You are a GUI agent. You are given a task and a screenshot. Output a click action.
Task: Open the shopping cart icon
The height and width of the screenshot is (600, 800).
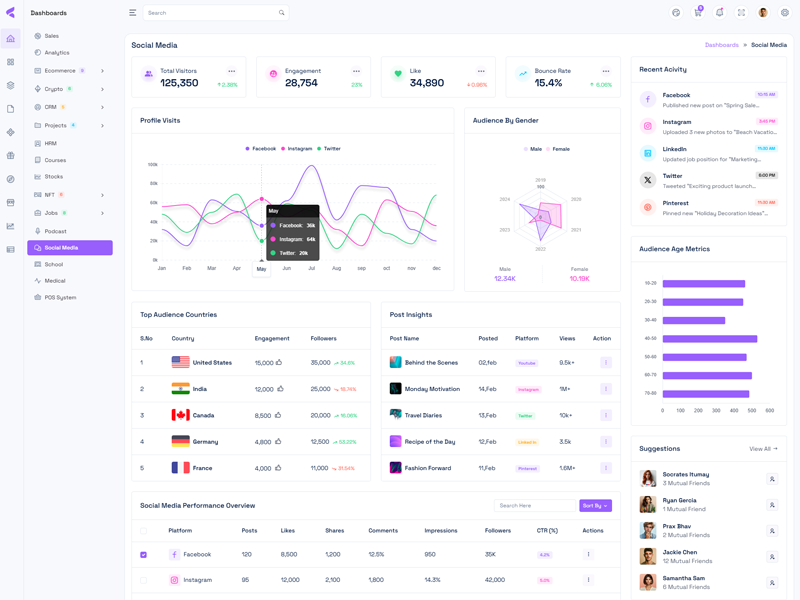point(698,13)
